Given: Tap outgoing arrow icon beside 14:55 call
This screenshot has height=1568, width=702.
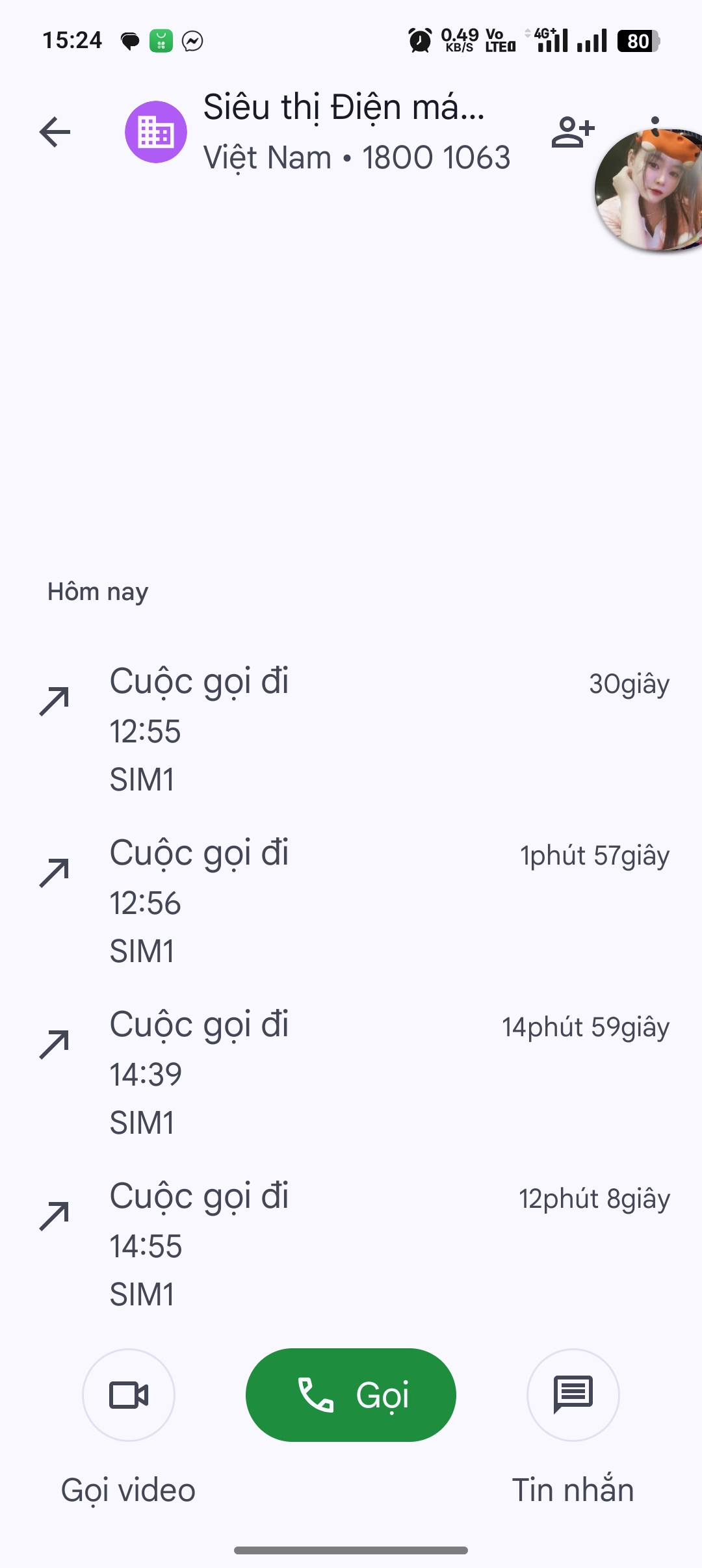Looking at the screenshot, I should pos(55,1216).
